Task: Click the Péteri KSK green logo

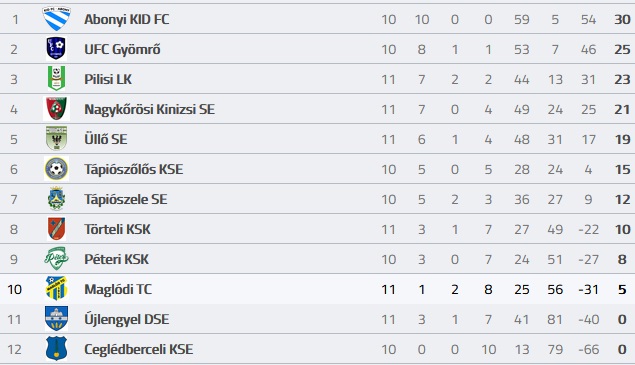Action: tap(56, 258)
